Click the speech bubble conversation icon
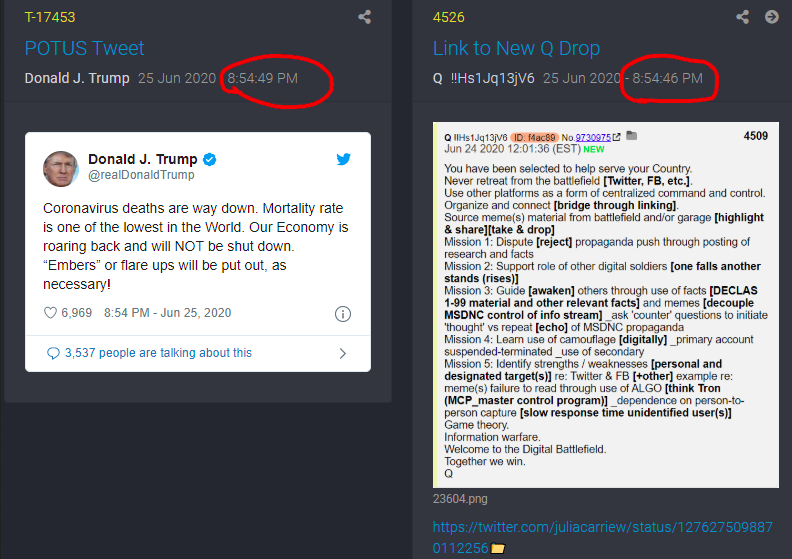The height and width of the screenshot is (559, 792). click(x=53, y=353)
